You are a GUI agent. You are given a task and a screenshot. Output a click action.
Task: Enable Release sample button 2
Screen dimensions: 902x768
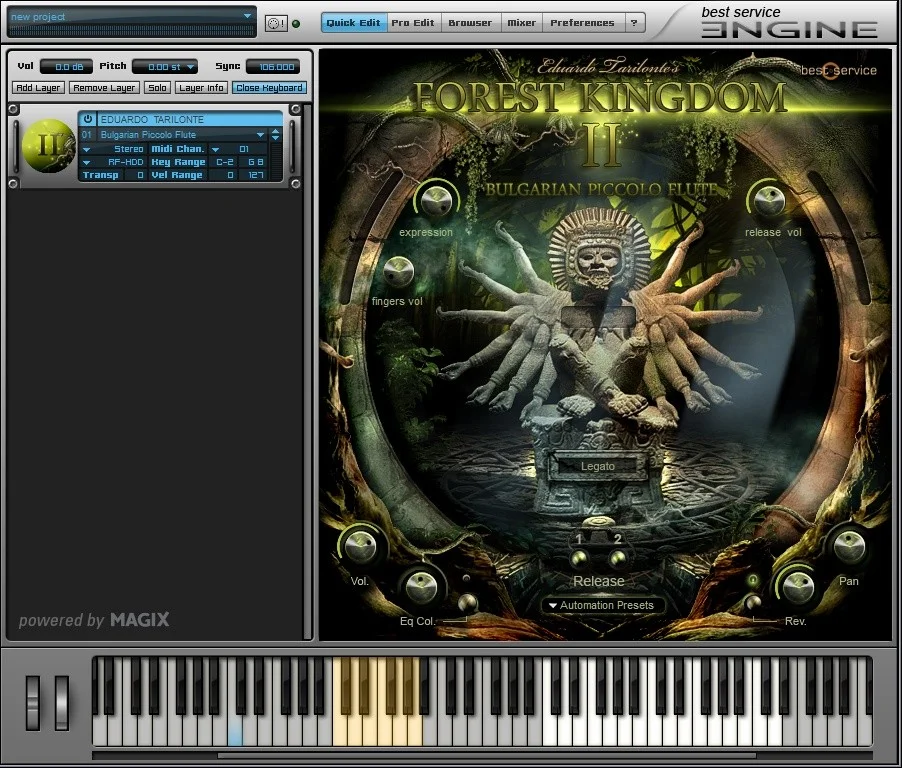click(618, 557)
